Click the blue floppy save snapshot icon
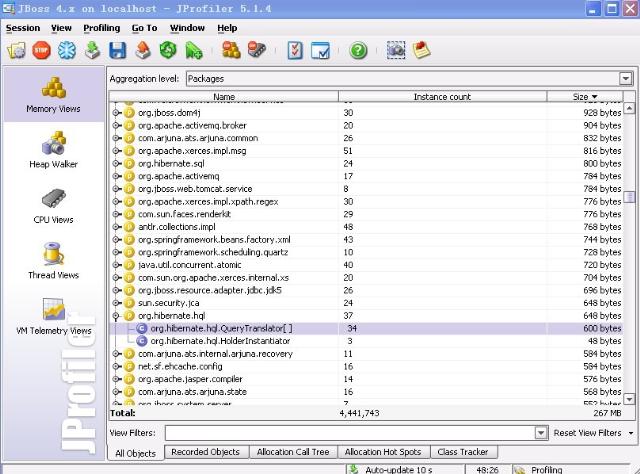Viewport: 640px width, 474px height. click(118, 51)
